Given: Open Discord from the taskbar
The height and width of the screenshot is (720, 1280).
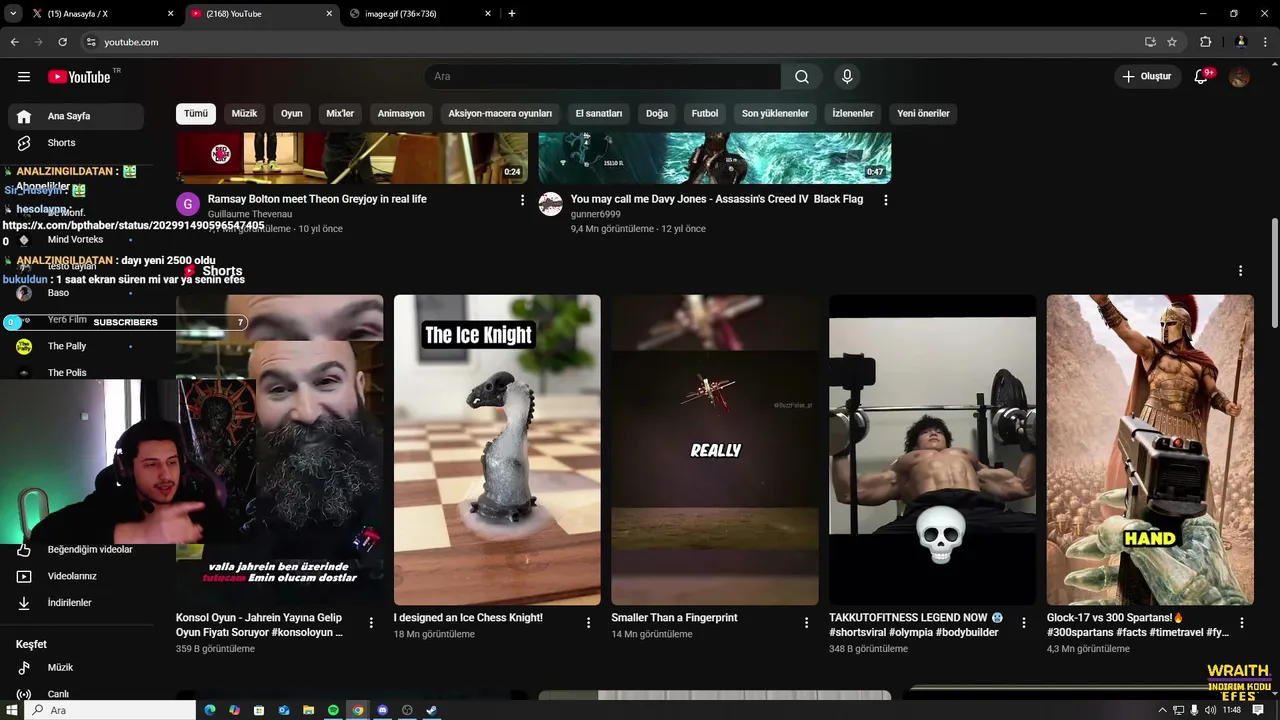Looking at the screenshot, I should (382, 710).
